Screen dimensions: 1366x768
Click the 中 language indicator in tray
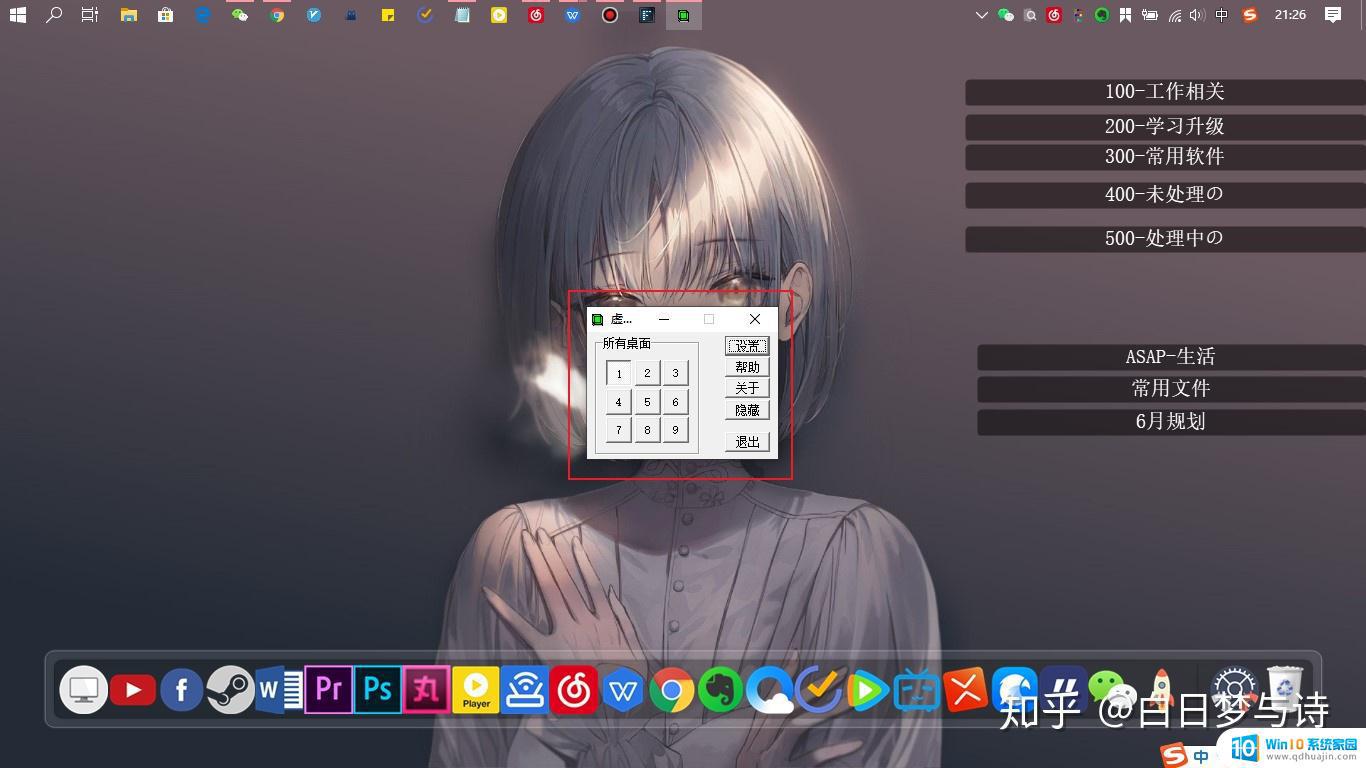click(x=1222, y=15)
